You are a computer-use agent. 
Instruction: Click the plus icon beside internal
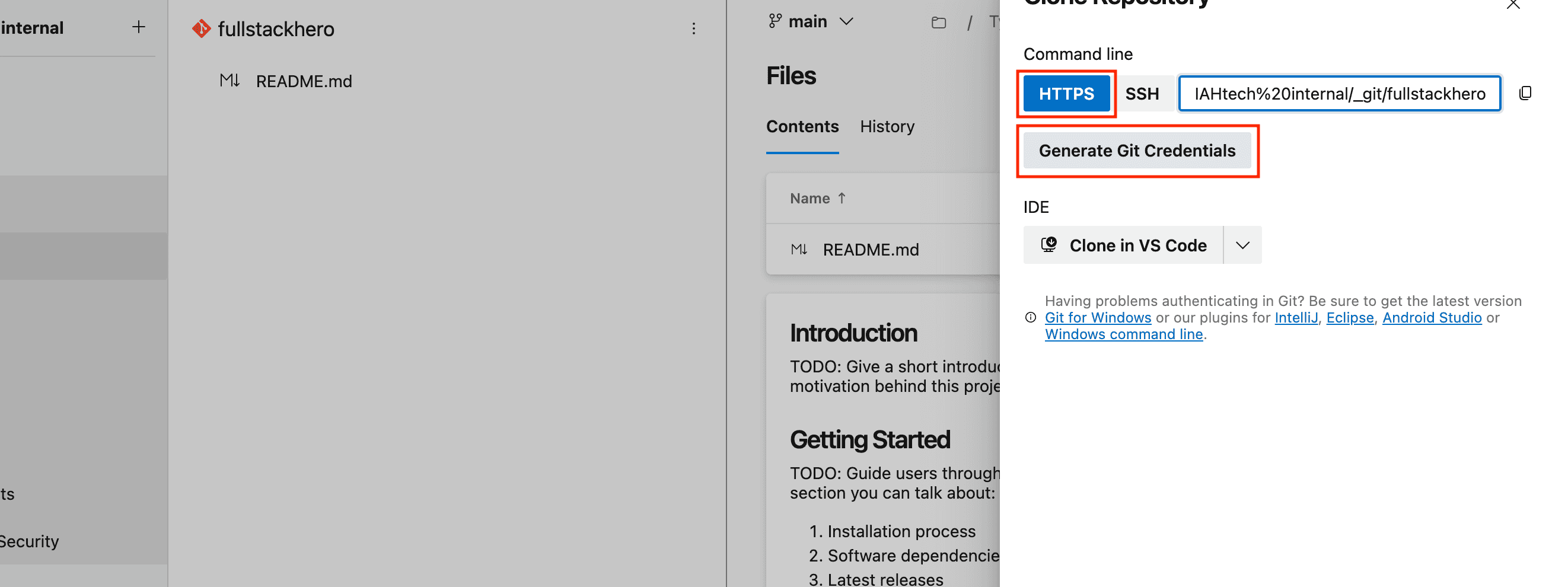[139, 27]
